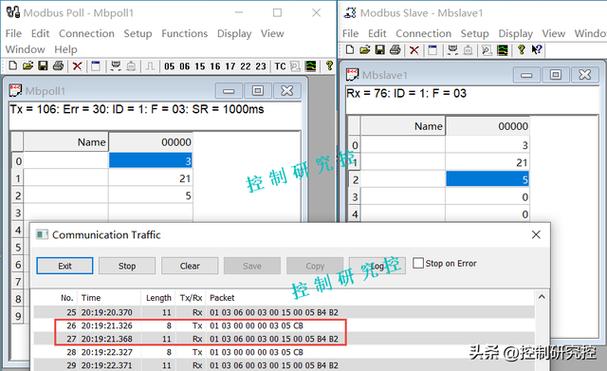Click red X delete icon in Modbus Poll toolbar
607x371 pixels.
[77, 66]
